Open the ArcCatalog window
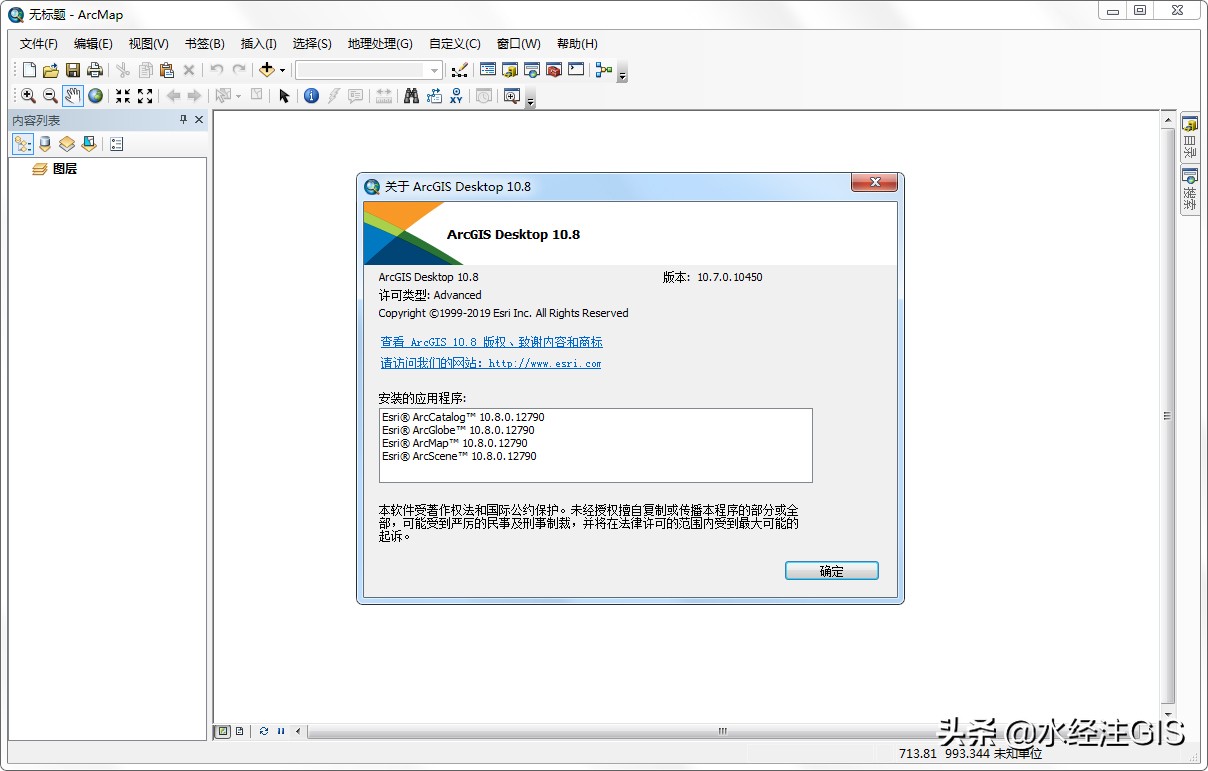This screenshot has width=1208, height=771. pyautogui.click(x=508, y=70)
